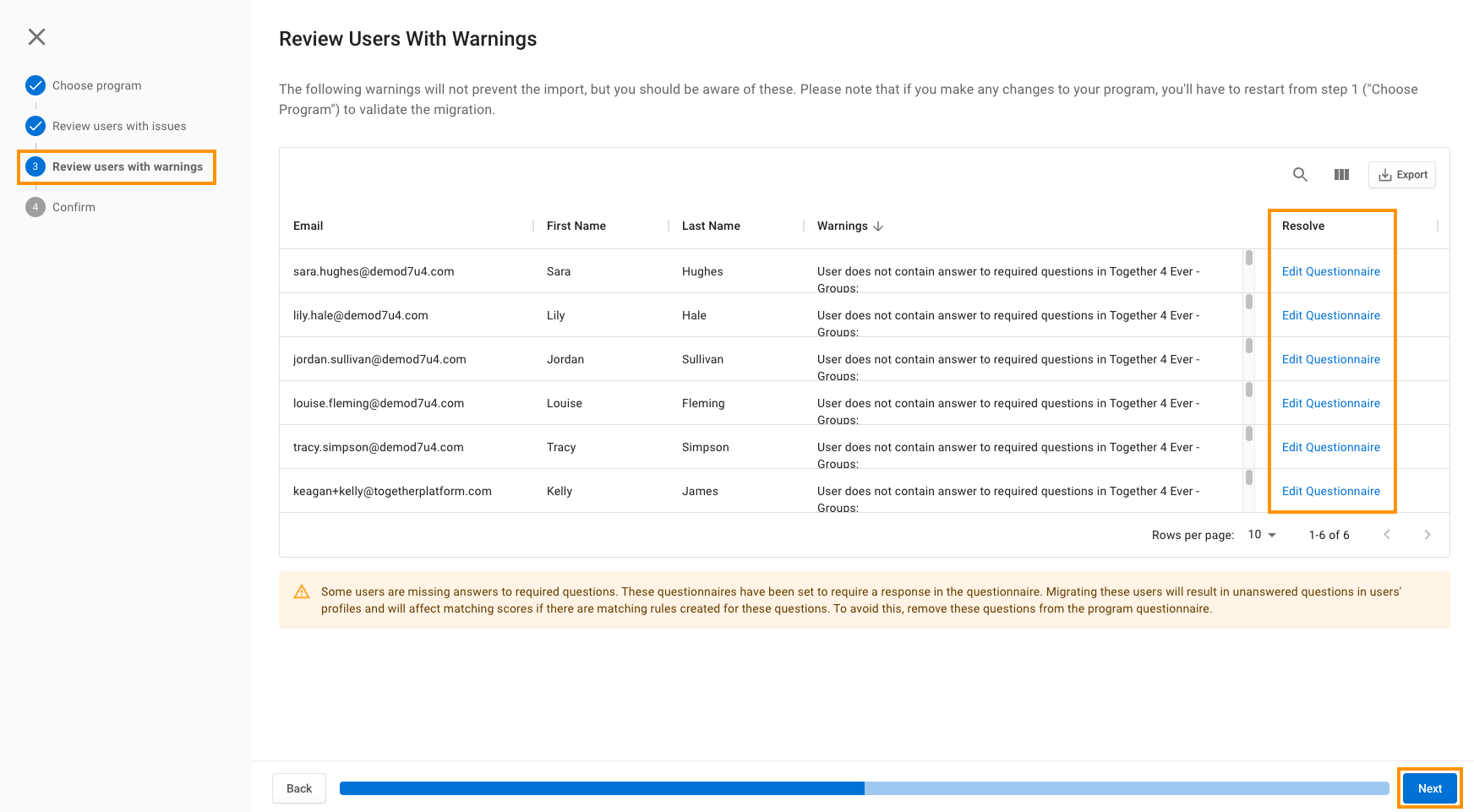Go to the previous table page arrow

(x=1386, y=535)
